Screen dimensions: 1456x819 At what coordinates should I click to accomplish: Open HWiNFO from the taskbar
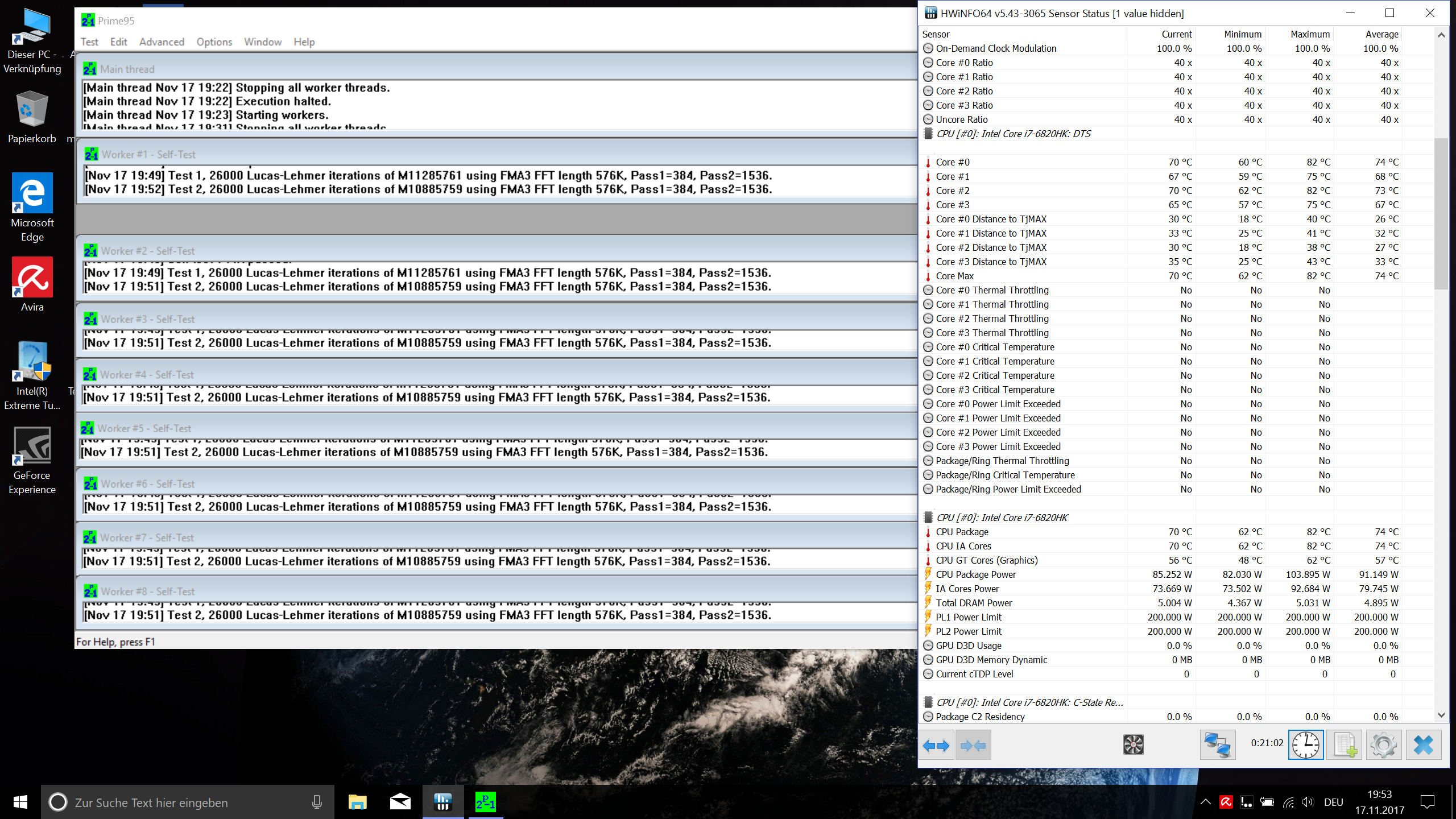[442, 803]
